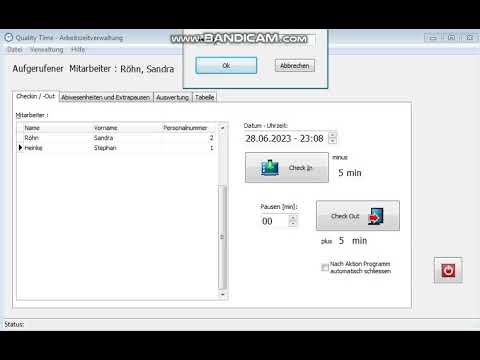Decrease the date-time spinner value

[332, 141]
